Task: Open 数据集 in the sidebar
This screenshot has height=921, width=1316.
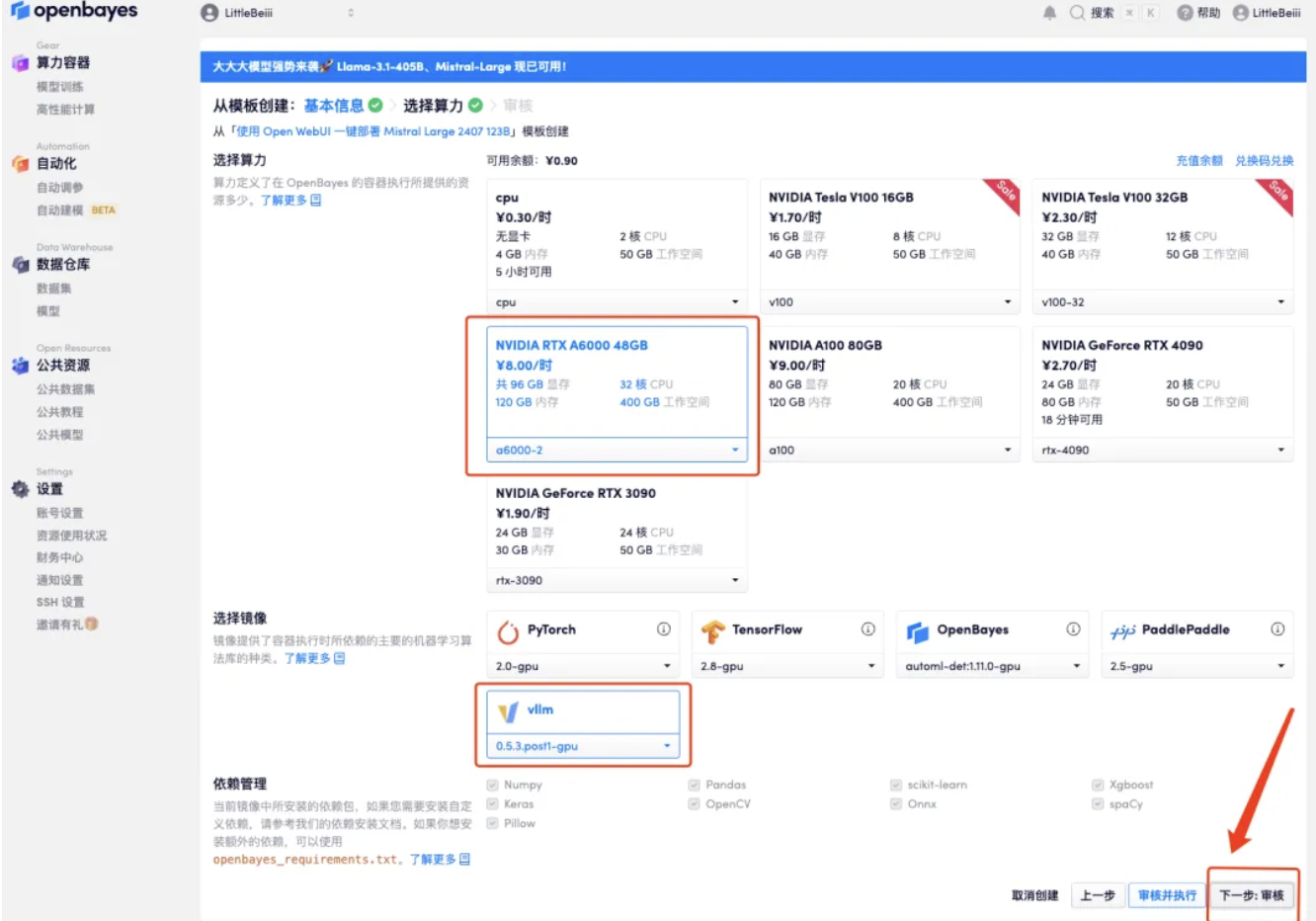Action: (x=54, y=289)
